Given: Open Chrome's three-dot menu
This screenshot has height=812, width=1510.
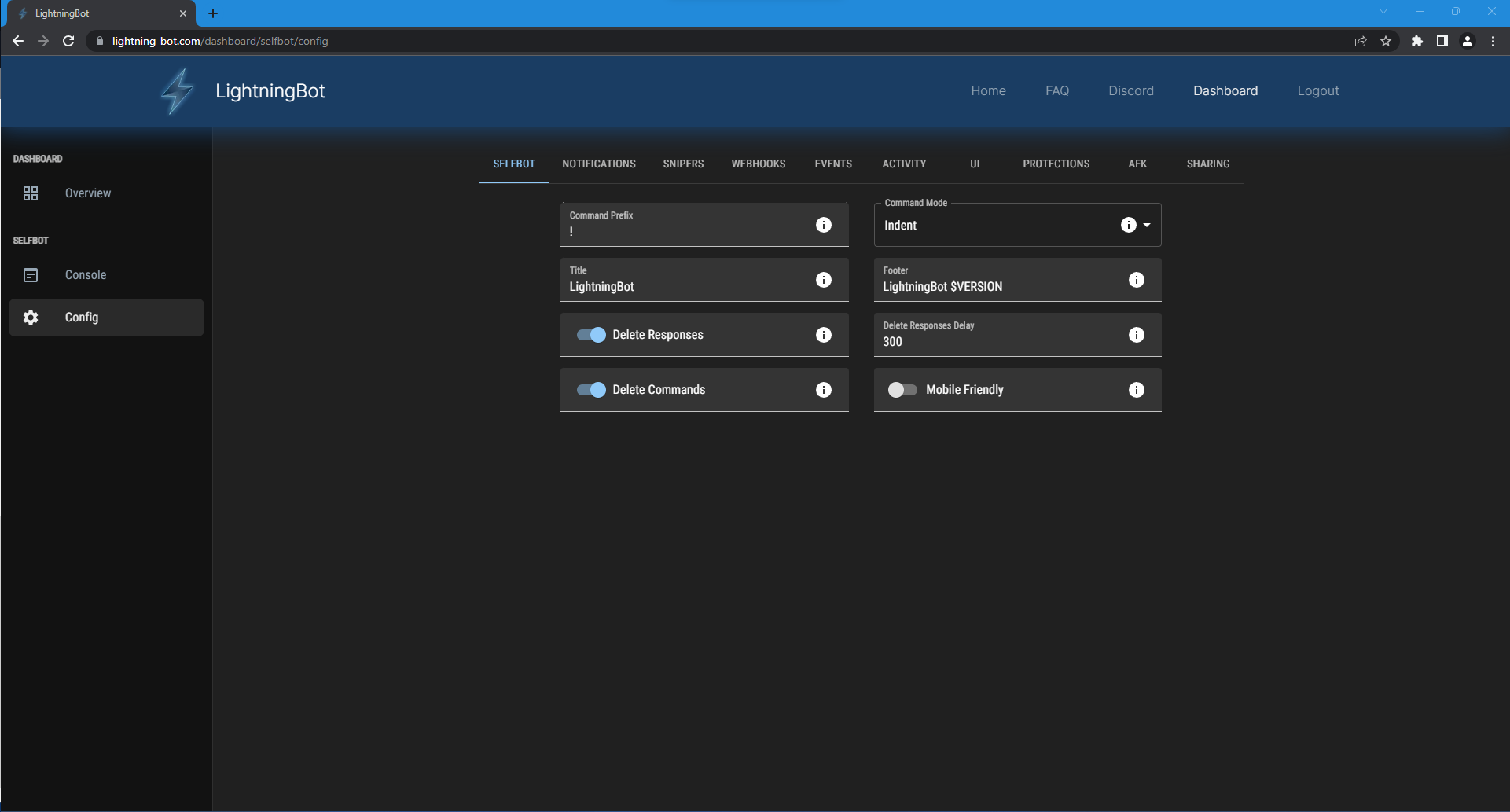Looking at the screenshot, I should point(1493,41).
